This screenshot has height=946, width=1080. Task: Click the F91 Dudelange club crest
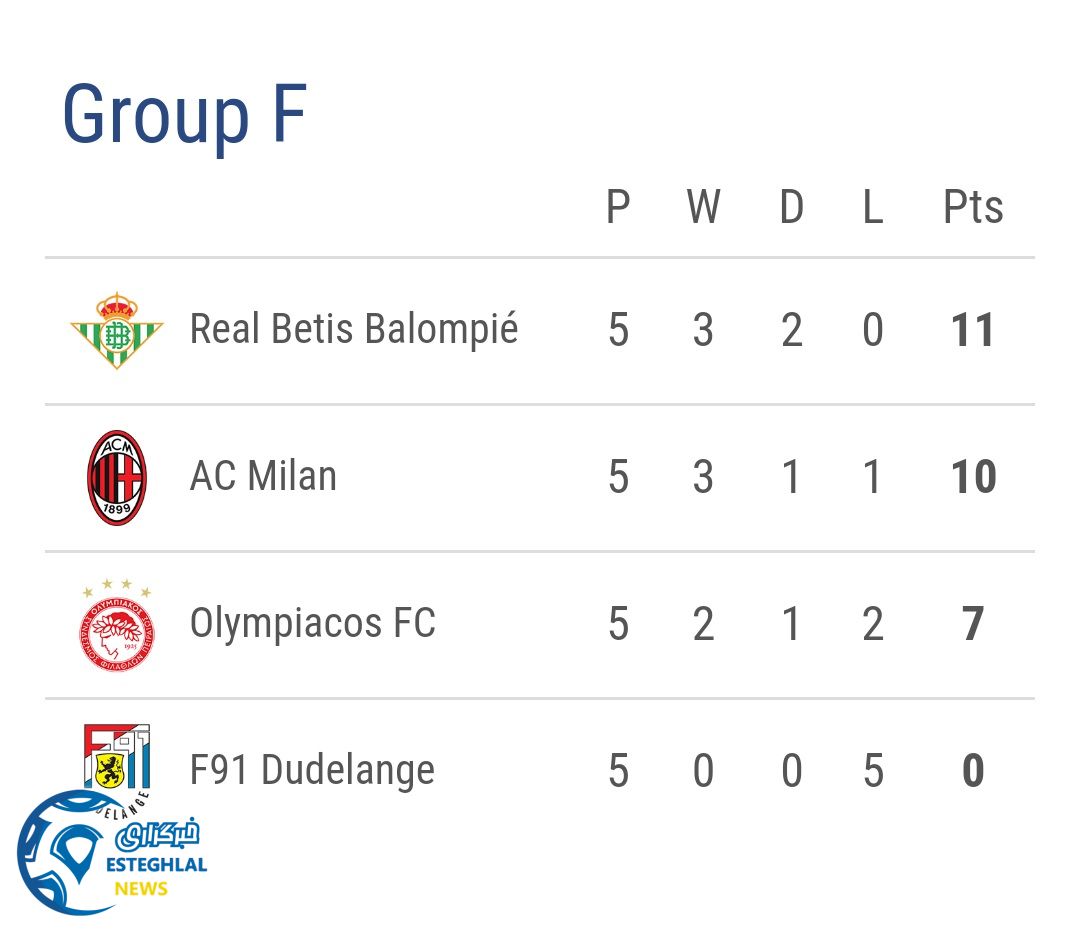click(x=117, y=758)
